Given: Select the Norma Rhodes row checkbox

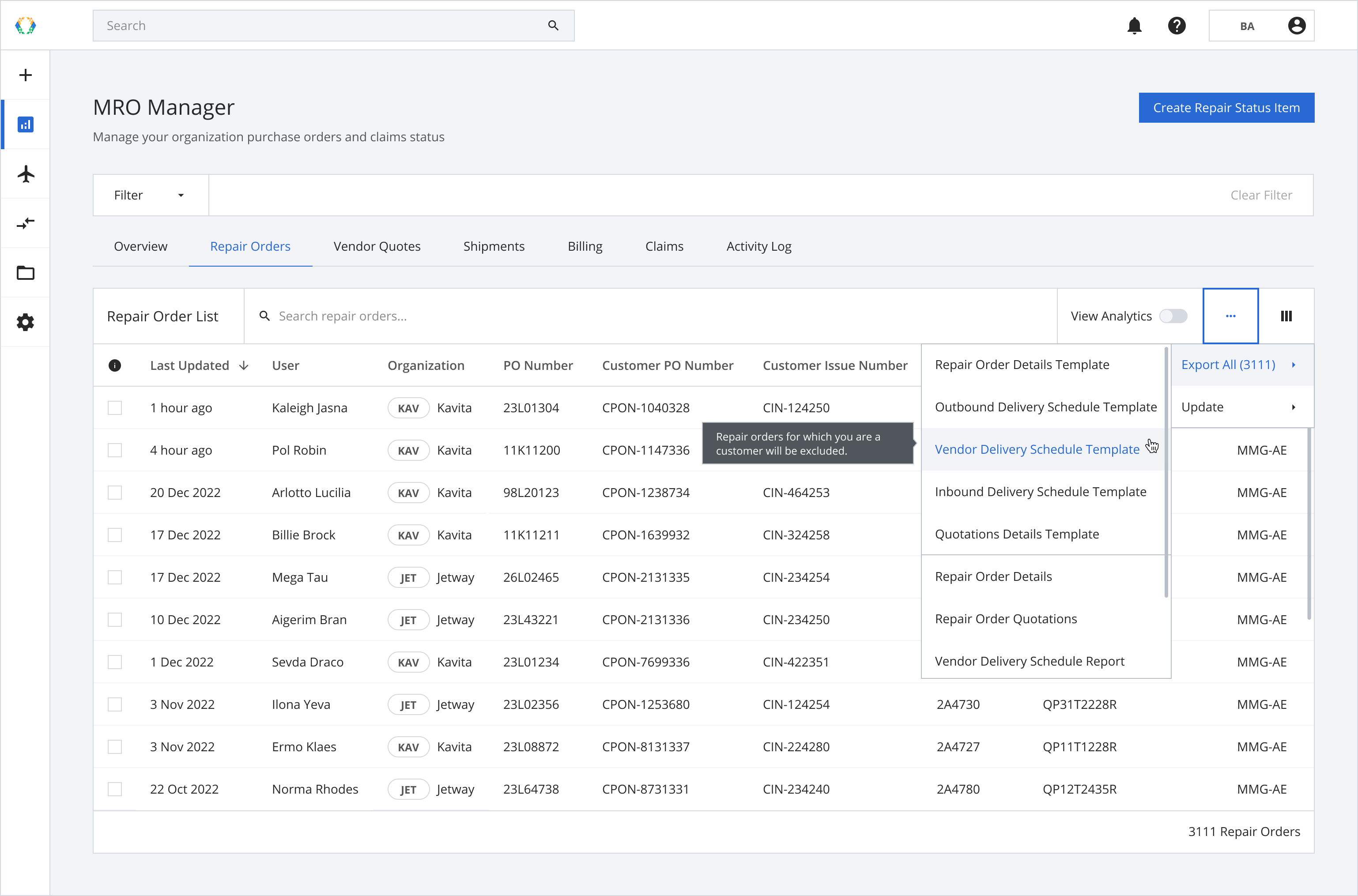Looking at the screenshot, I should point(114,789).
